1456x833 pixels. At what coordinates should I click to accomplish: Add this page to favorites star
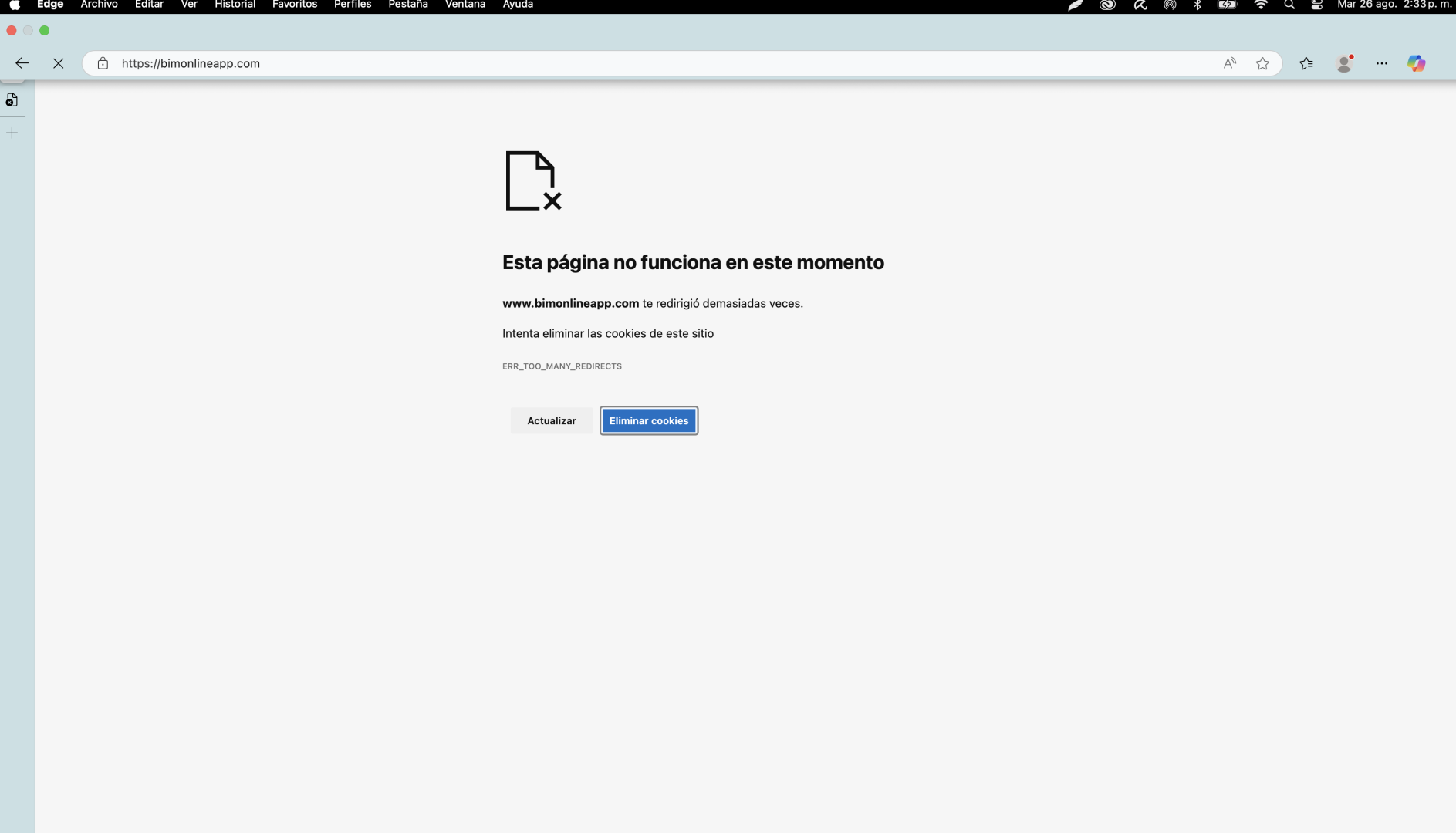click(1262, 63)
